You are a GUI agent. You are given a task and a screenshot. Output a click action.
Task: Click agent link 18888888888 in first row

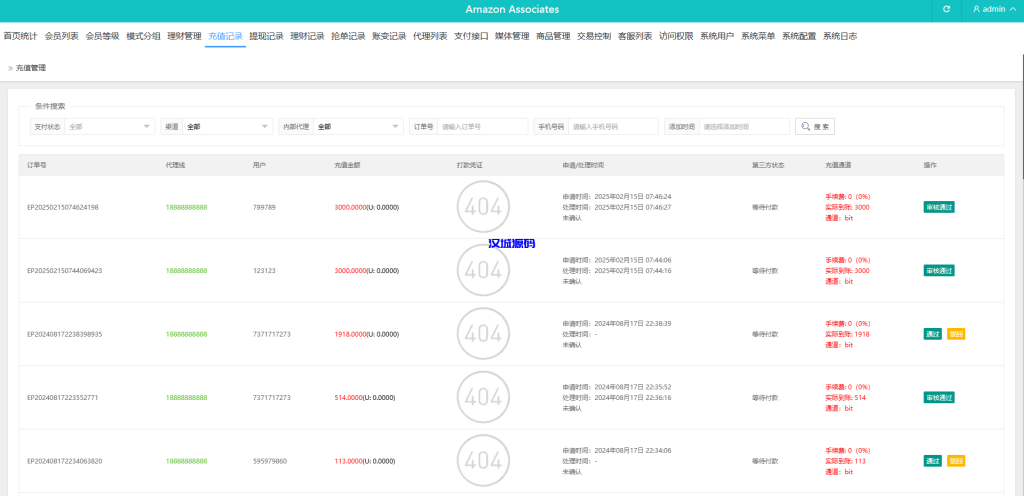pos(186,207)
